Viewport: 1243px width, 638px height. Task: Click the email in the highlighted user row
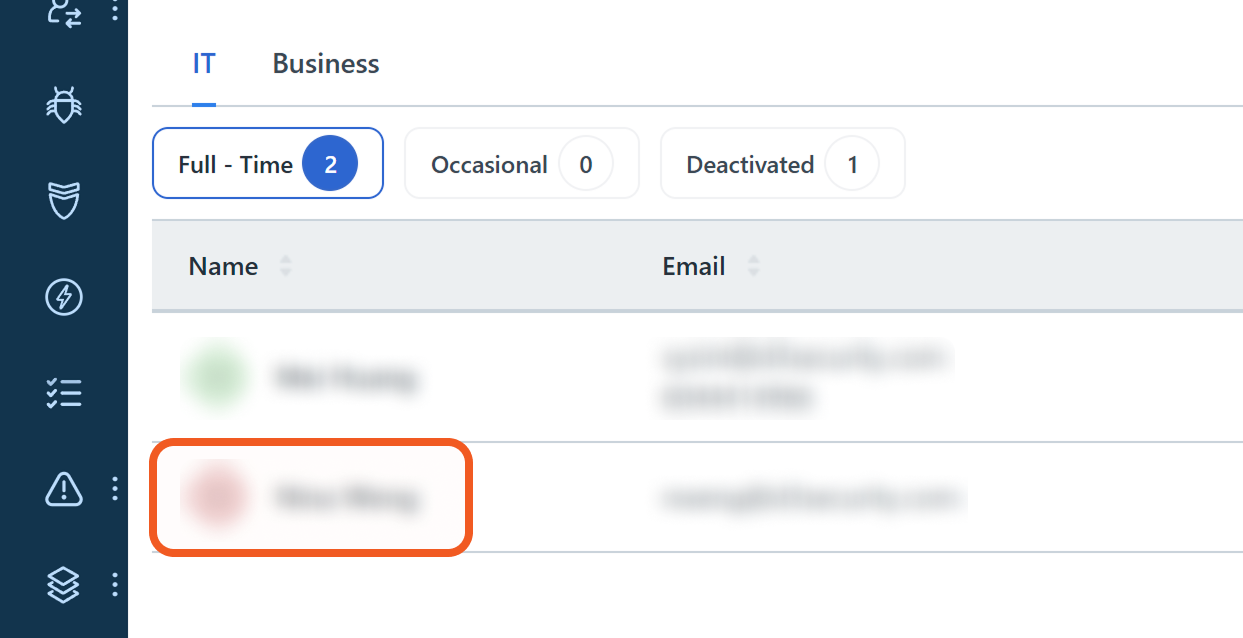(811, 497)
